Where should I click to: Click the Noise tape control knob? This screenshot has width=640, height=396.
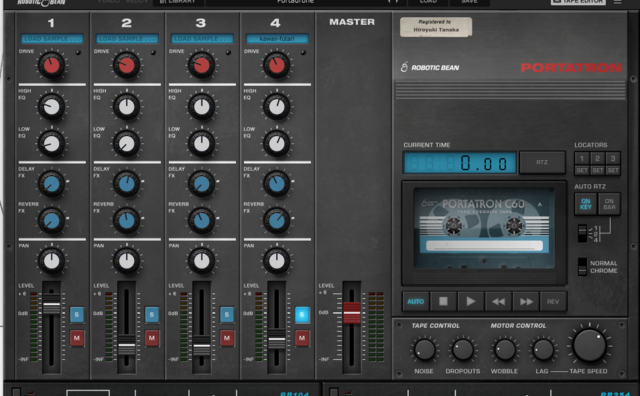click(x=424, y=350)
